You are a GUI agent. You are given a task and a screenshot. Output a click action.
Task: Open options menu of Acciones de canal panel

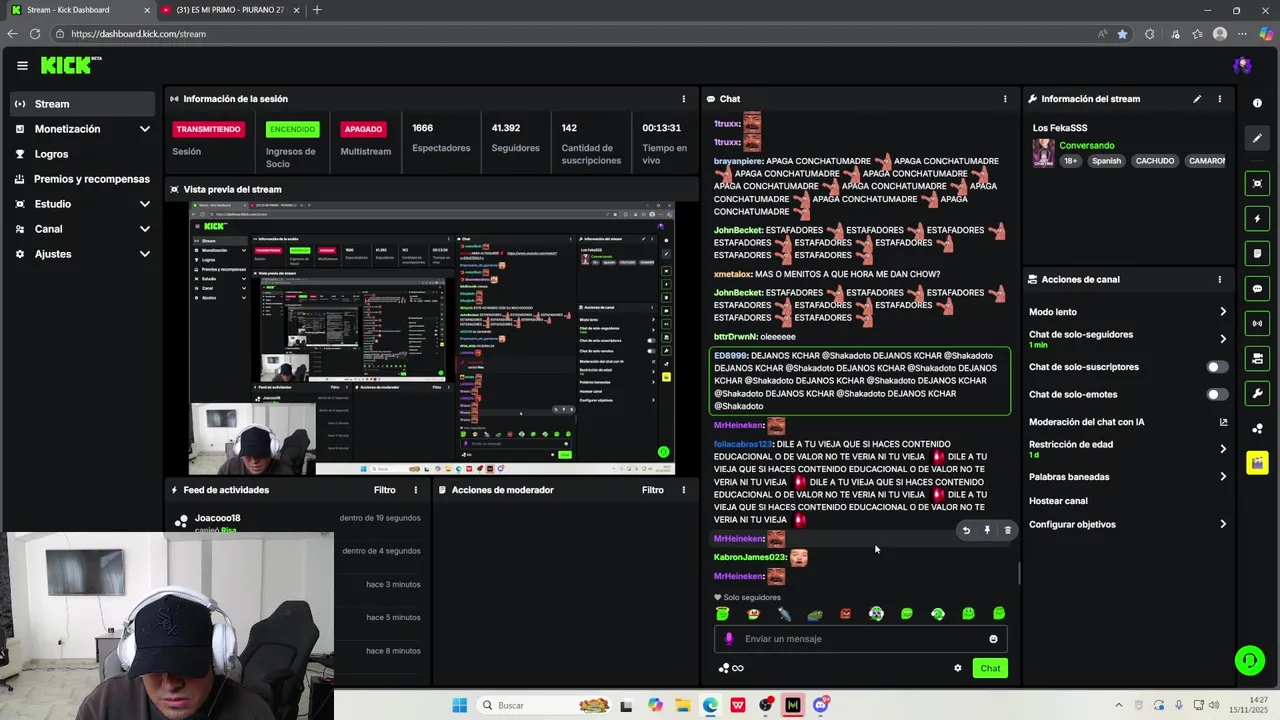coord(1219,280)
